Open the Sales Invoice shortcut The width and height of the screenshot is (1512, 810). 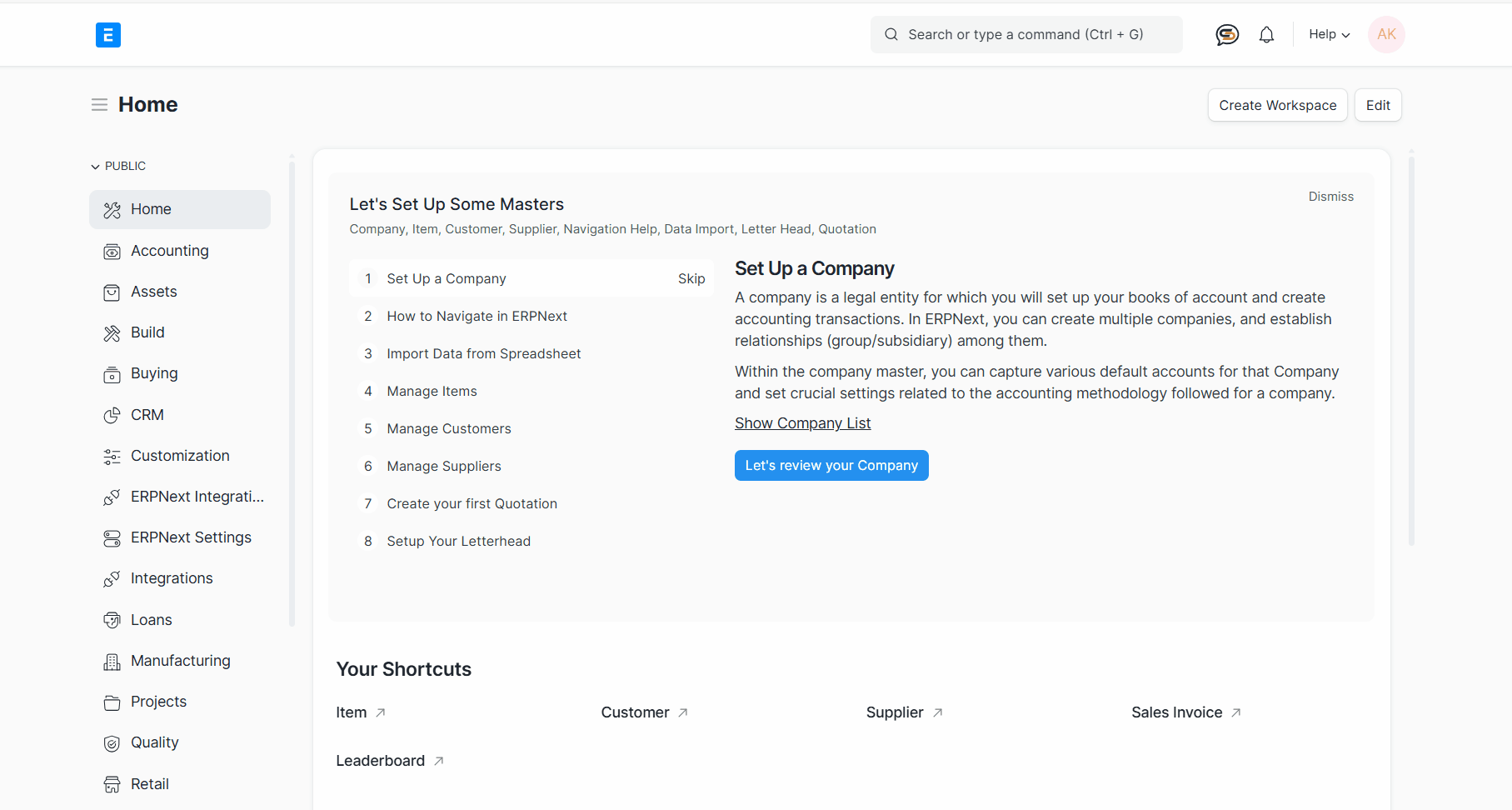tap(1176, 712)
